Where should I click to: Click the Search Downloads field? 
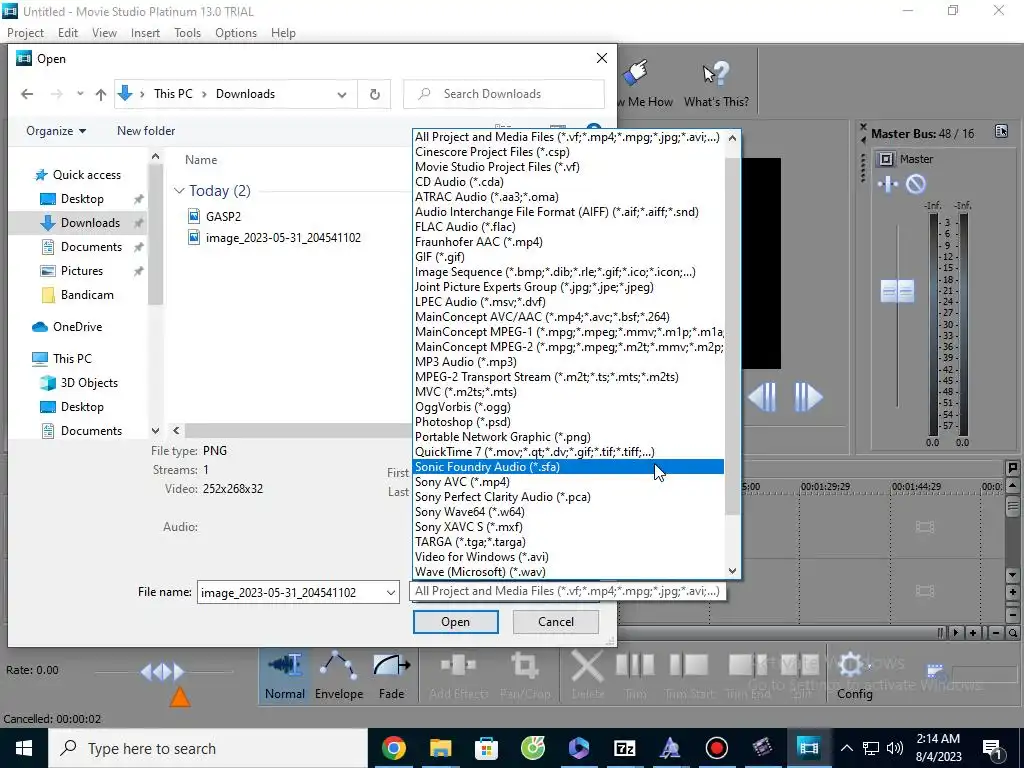tap(504, 94)
